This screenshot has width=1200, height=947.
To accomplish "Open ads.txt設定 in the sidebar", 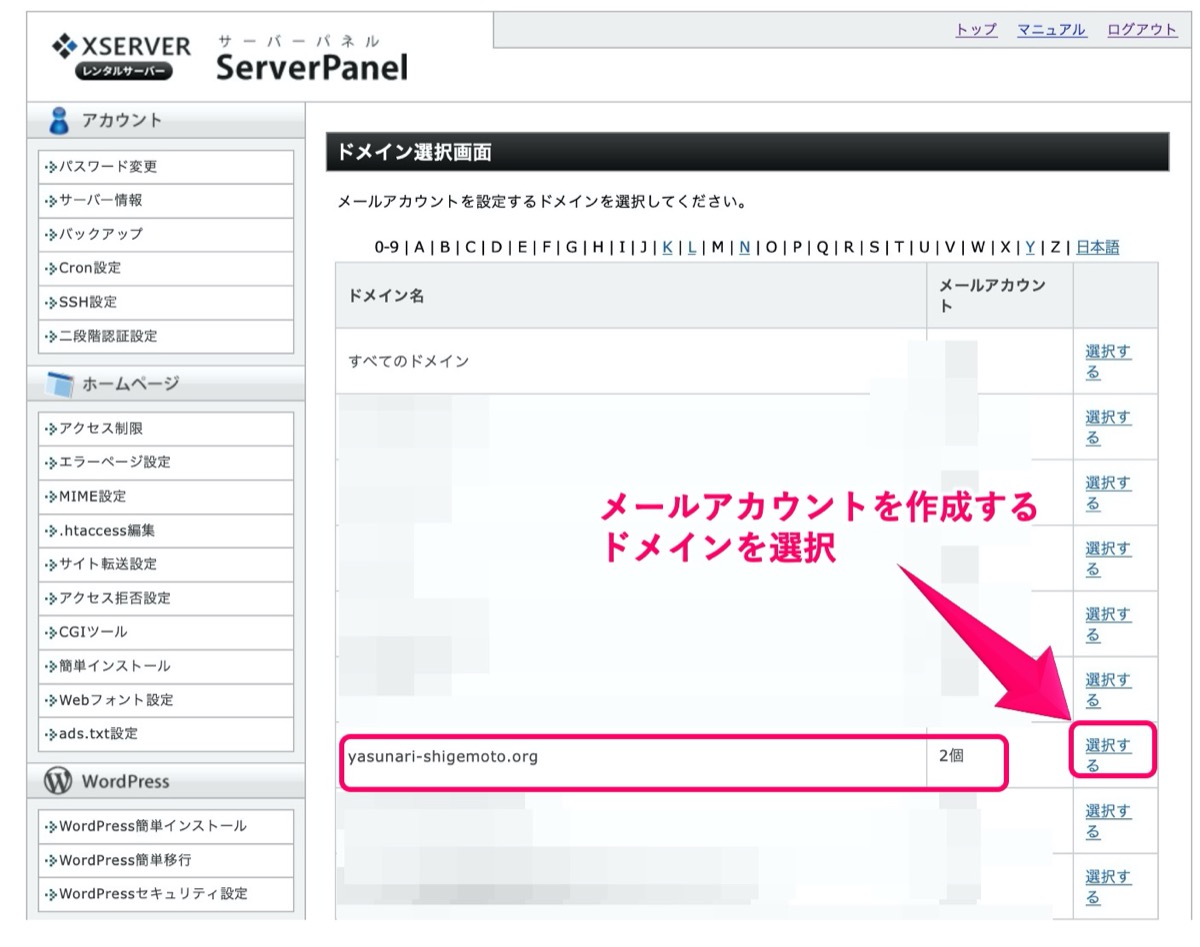I will point(166,735).
